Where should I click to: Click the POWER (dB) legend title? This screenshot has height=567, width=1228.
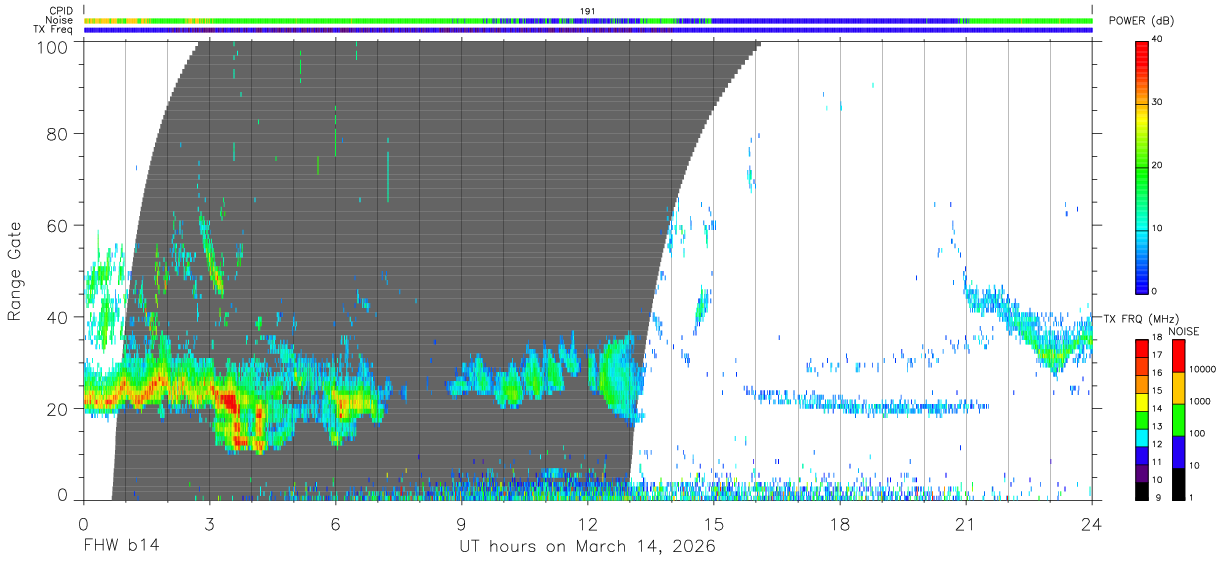point(1140,21)
